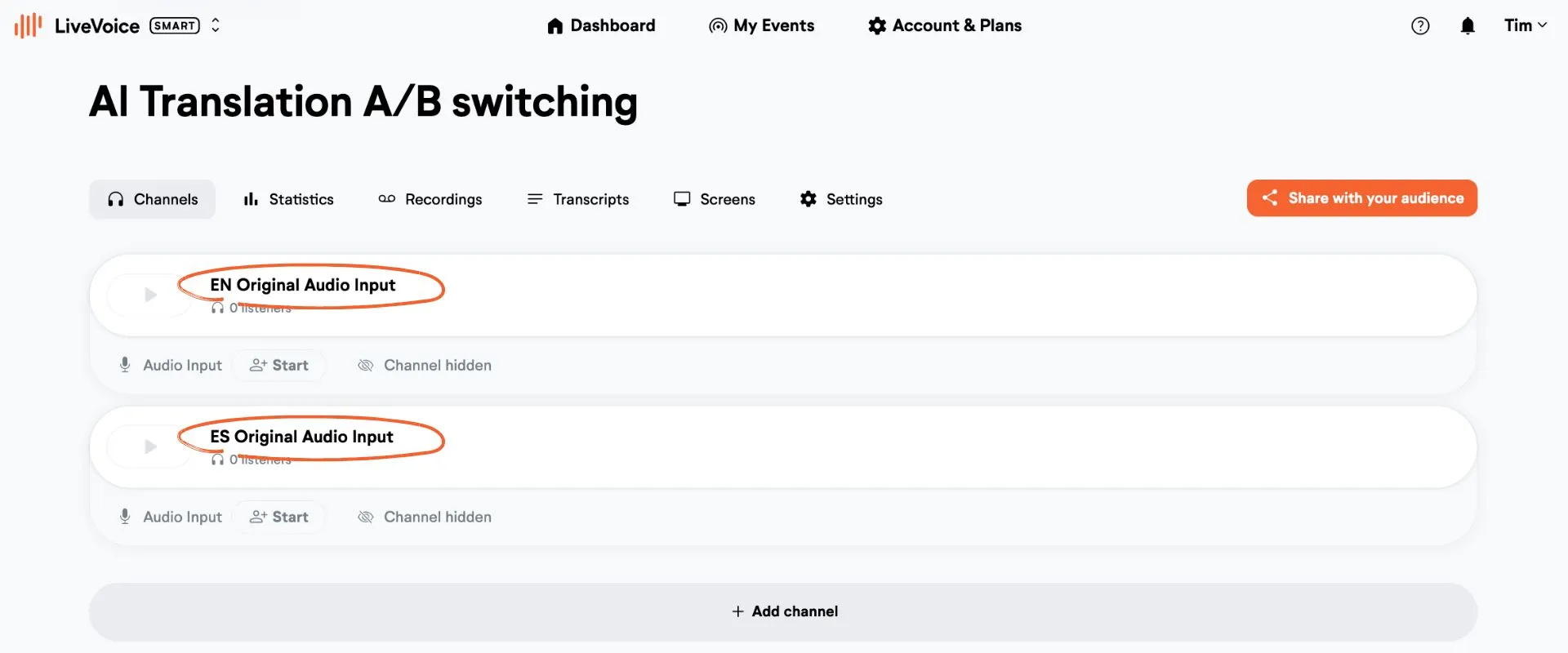Click Share with your audience button

pos(1362,198)
